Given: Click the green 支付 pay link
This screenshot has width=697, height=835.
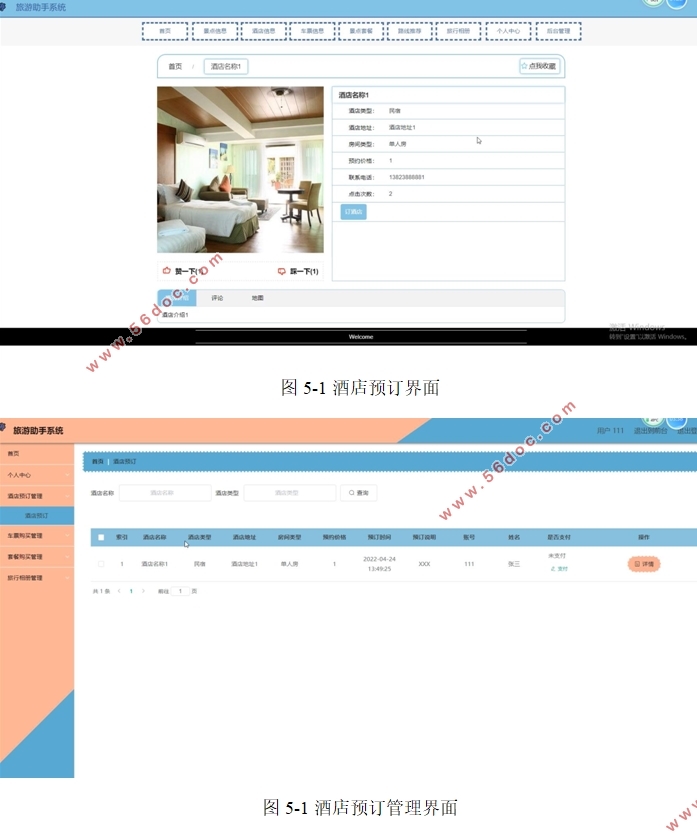Looking at the screenshot, I should [x=558, y=568].
